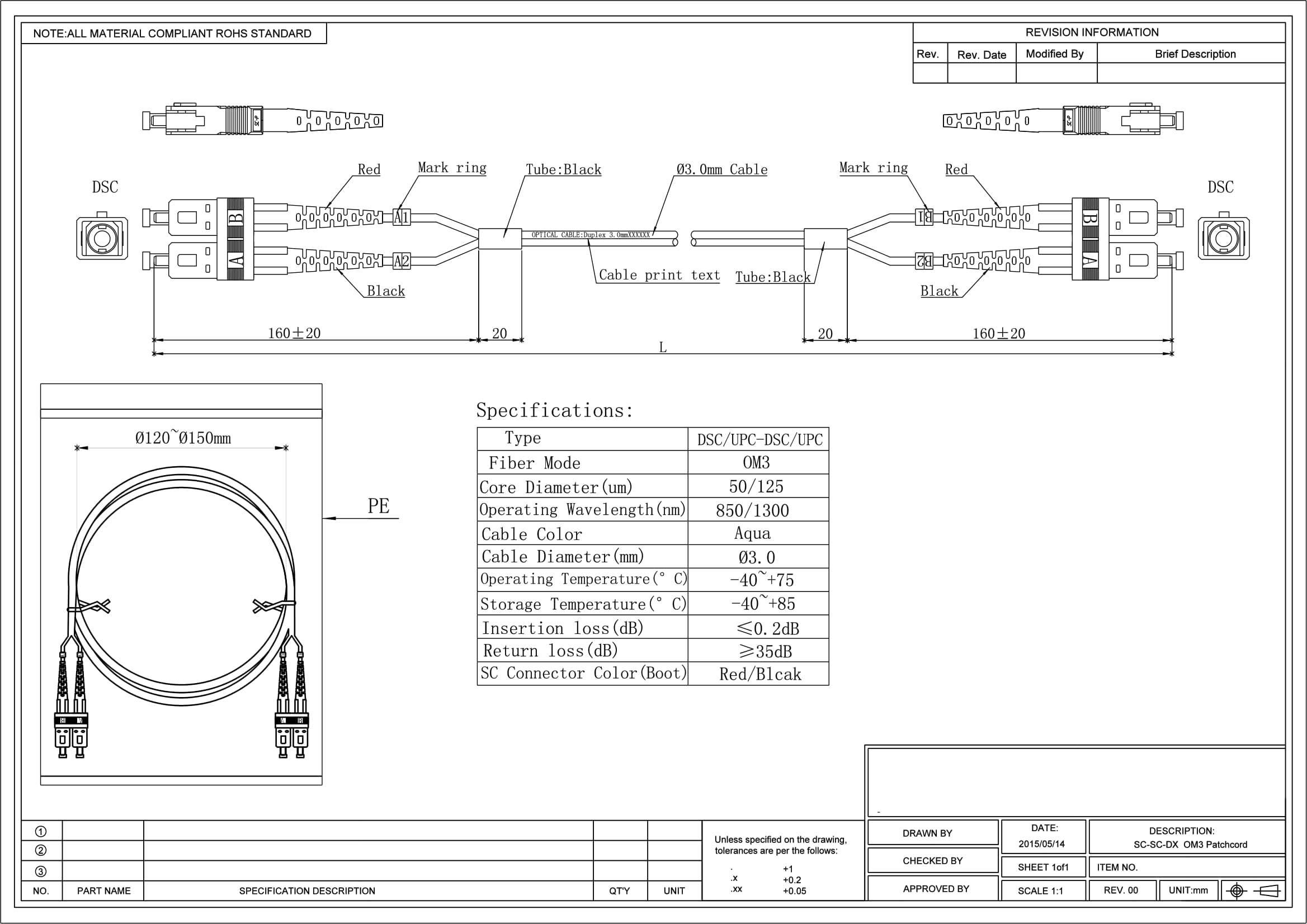Click the Red/Blcak connector color value

(x=760, y=674)
